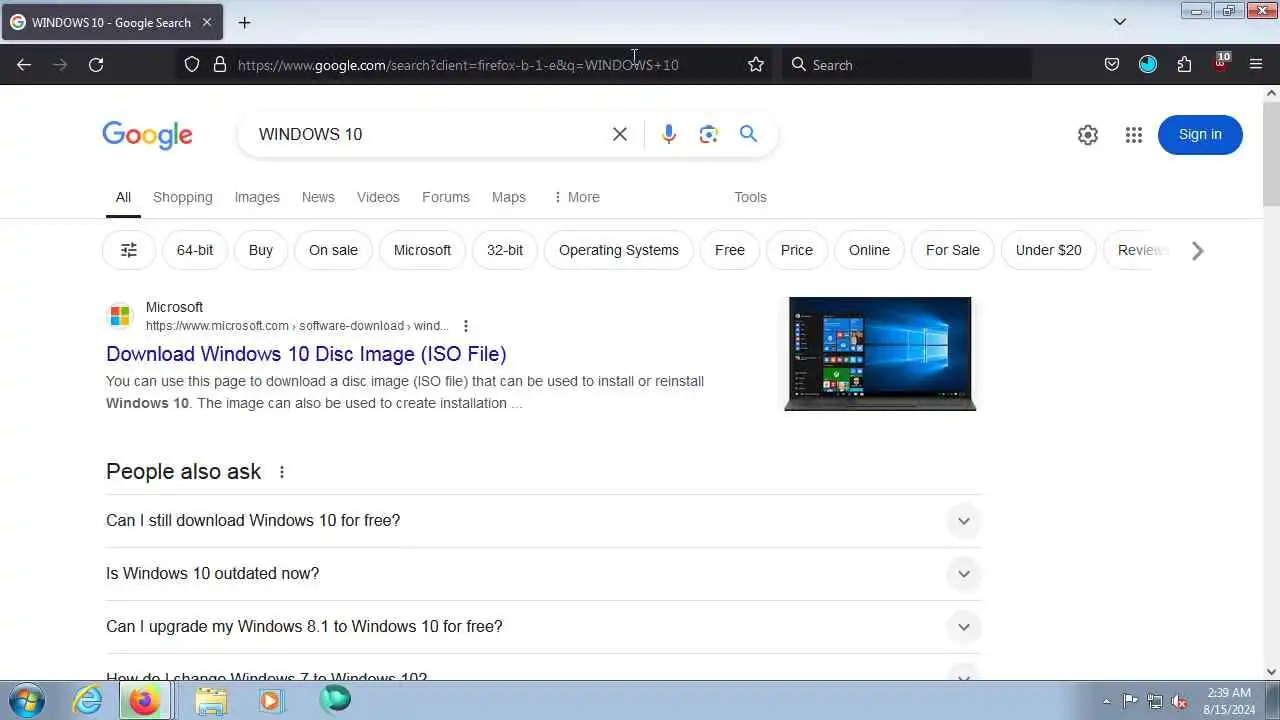Viewport: 1280px width, 720px height.
Task: Open People also ask options dots
Action: (282, 472)
